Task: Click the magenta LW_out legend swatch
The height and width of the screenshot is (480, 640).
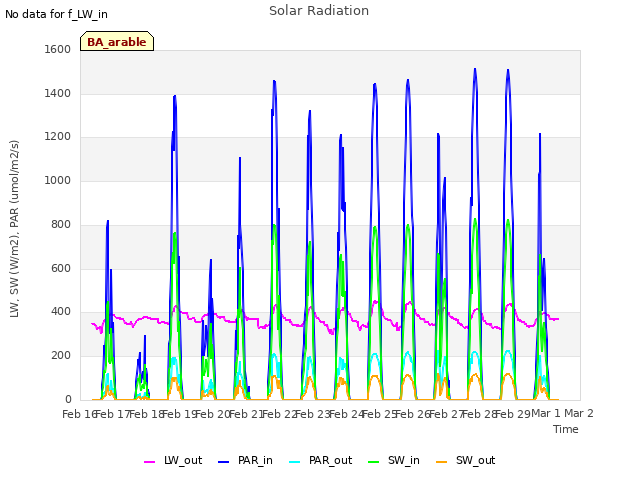Action: click(149, 462)
